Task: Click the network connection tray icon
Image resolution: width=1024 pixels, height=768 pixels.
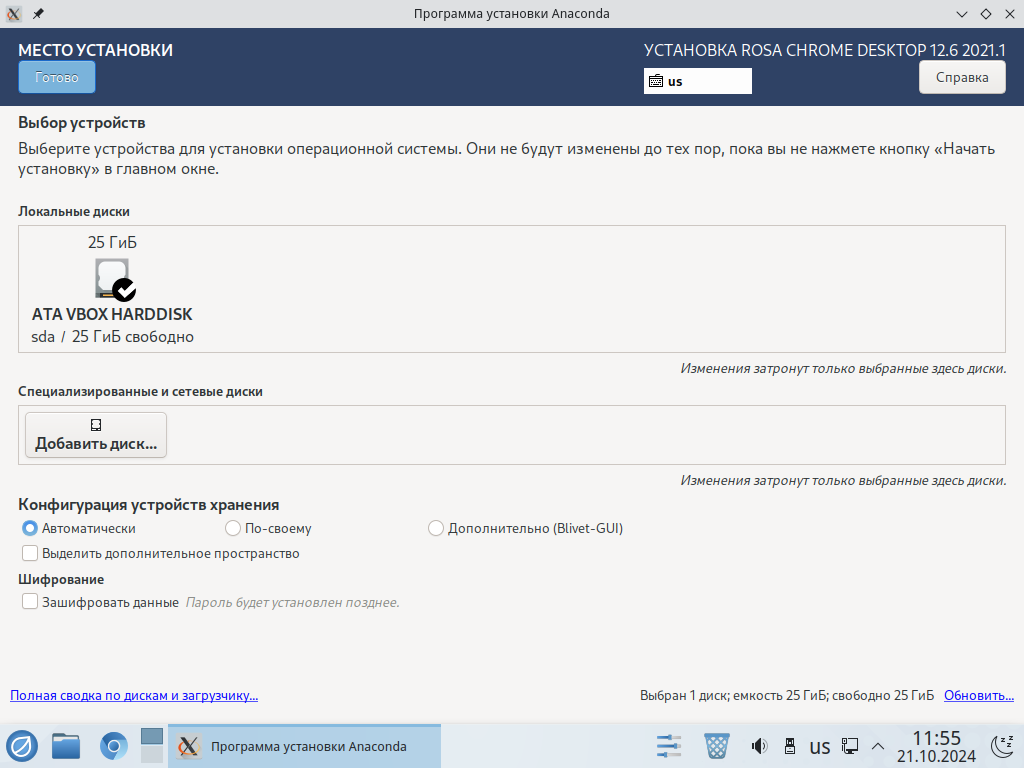Action: tap(850, 746)
